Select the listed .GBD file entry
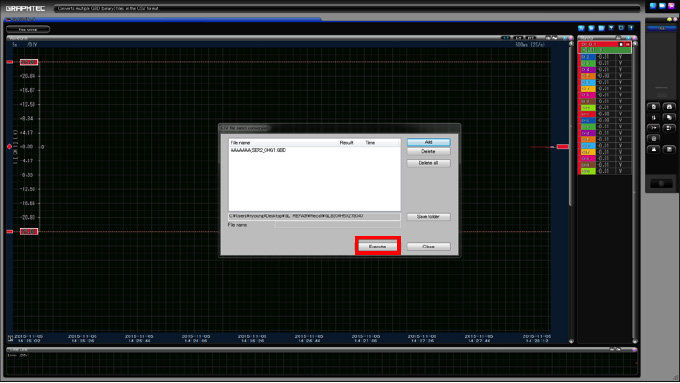680x383 pixels. [258, 150]
